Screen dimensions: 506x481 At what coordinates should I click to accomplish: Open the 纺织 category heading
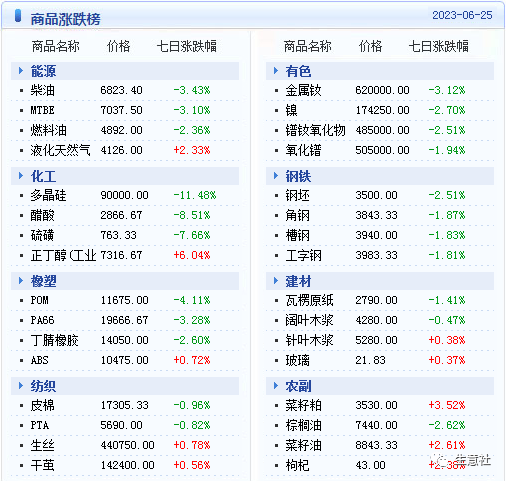pos(43,386)
